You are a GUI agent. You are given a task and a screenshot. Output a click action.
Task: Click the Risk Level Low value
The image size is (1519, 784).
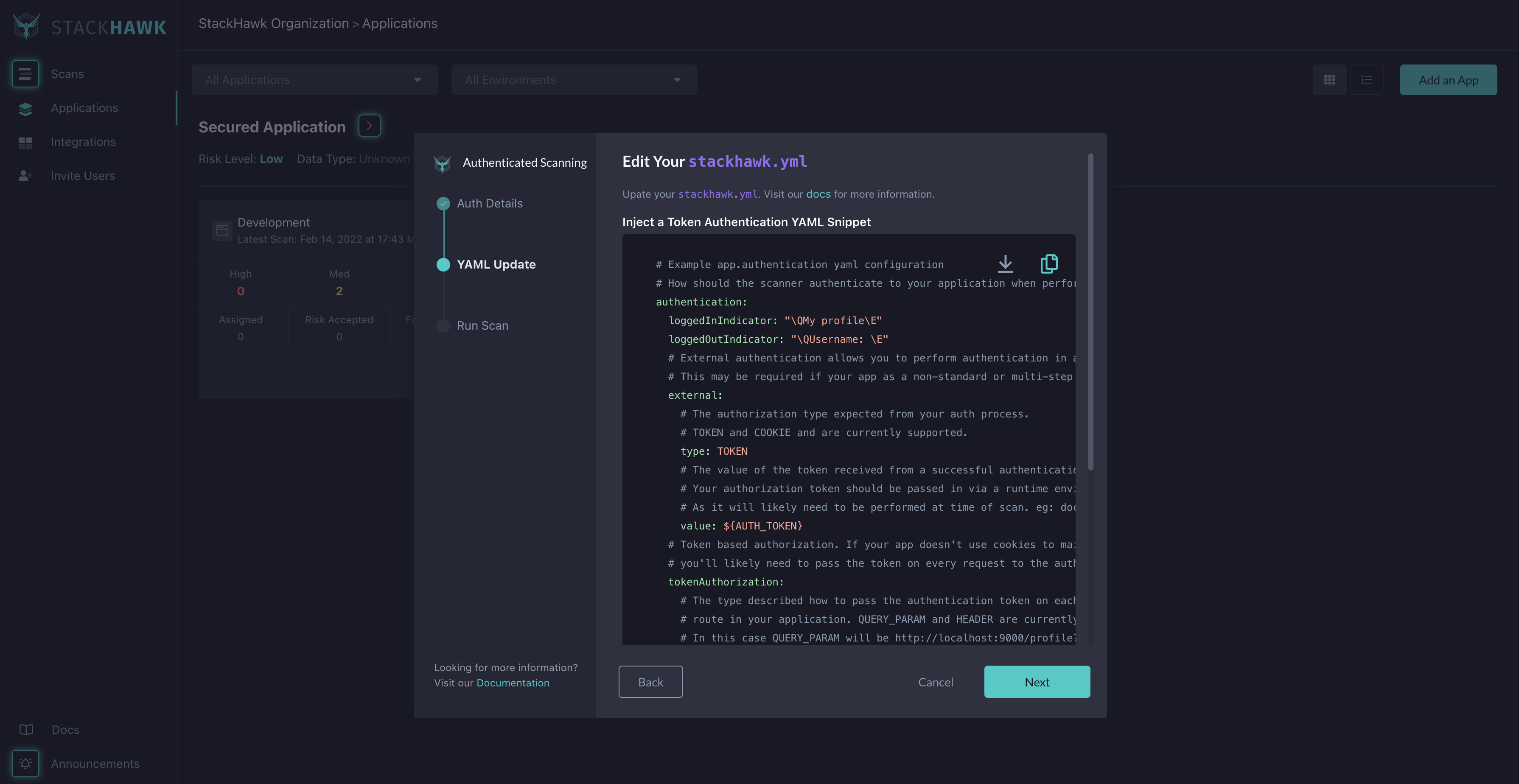coord(271,159)
